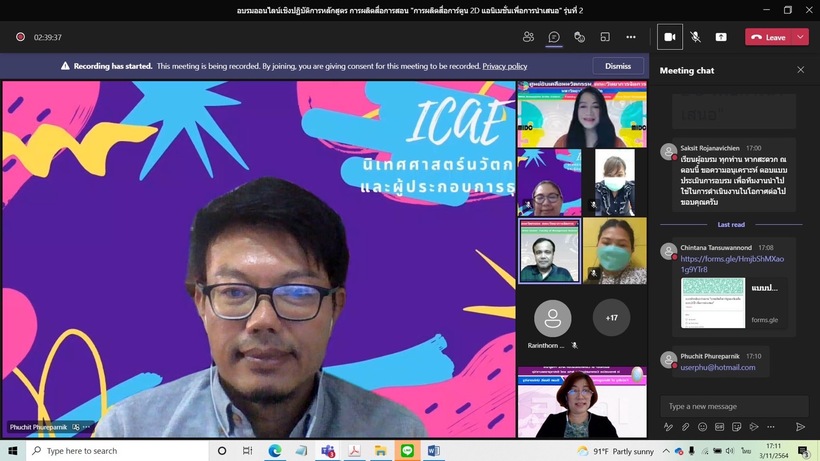820x461 pixels.
Task: Switch to Microsoft Teams taskbar icon
Action: pos(328,451)
